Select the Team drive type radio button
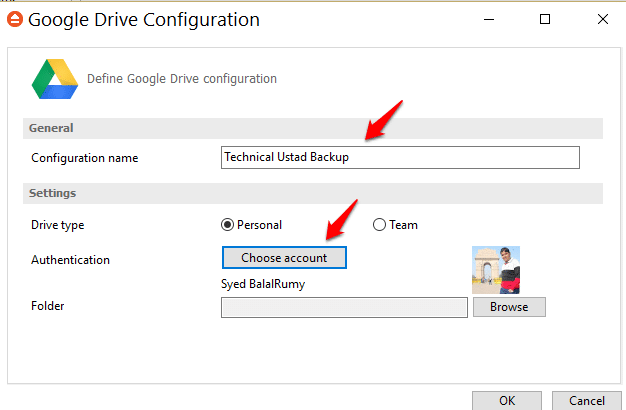The width and height of the screenshot is (626, 410). (379, 225)
